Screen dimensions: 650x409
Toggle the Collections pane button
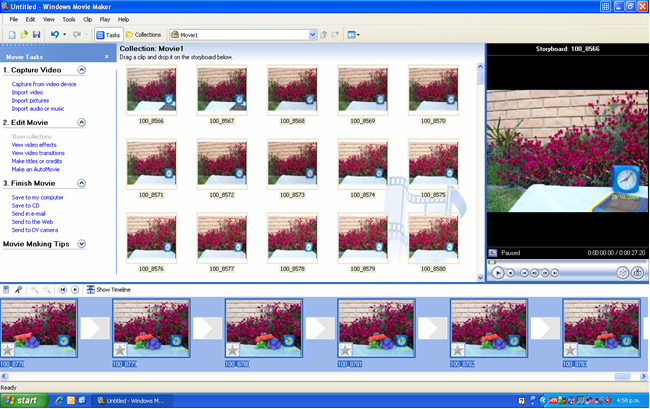(x=143, y=35)
